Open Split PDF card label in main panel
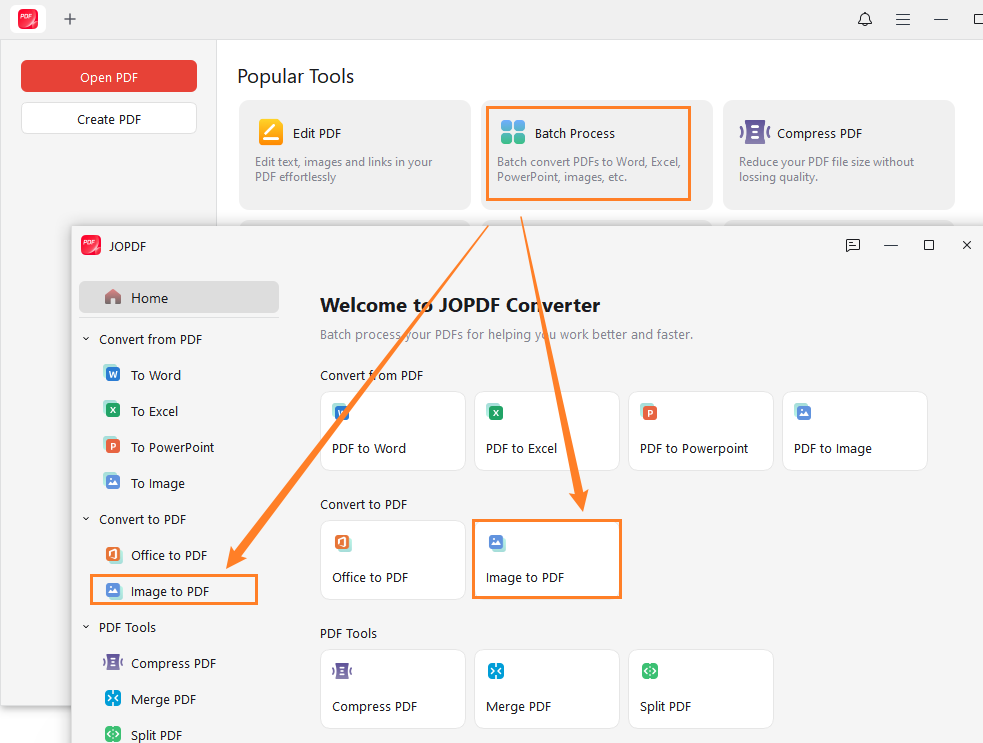983x743 pixels. click(x=665, y=706)
